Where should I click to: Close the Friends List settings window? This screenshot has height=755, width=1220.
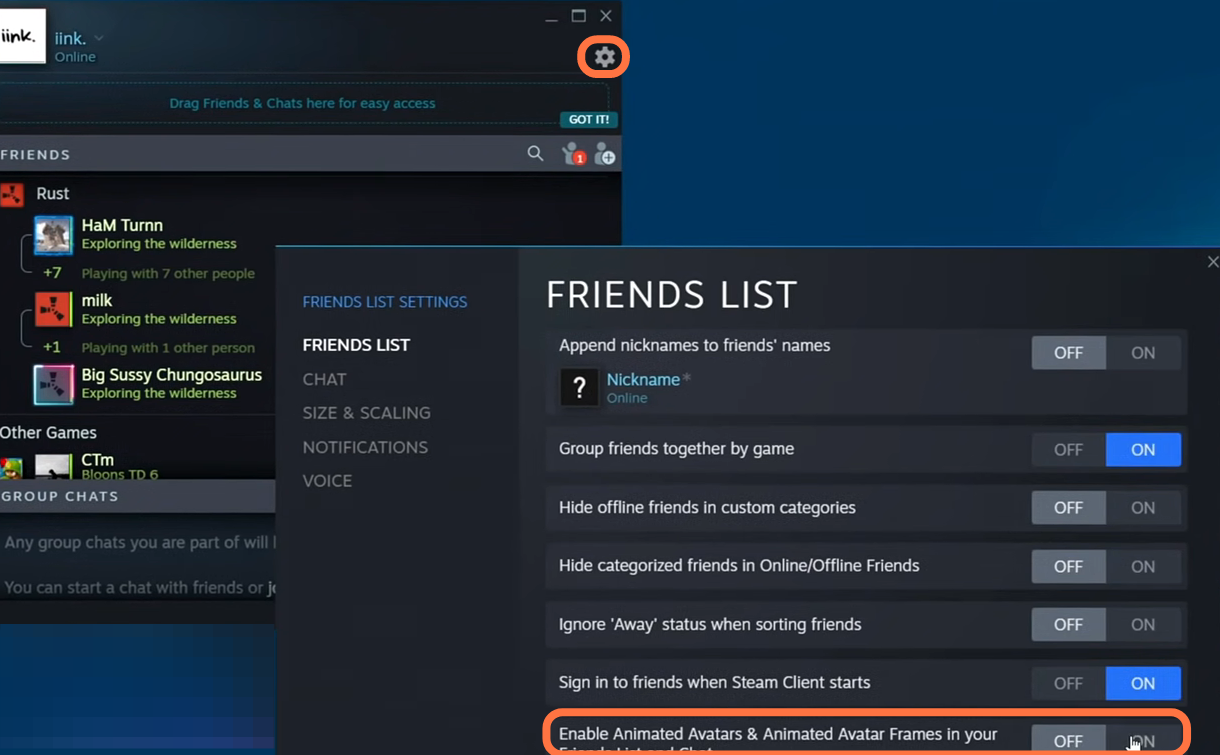point(1212,262)
